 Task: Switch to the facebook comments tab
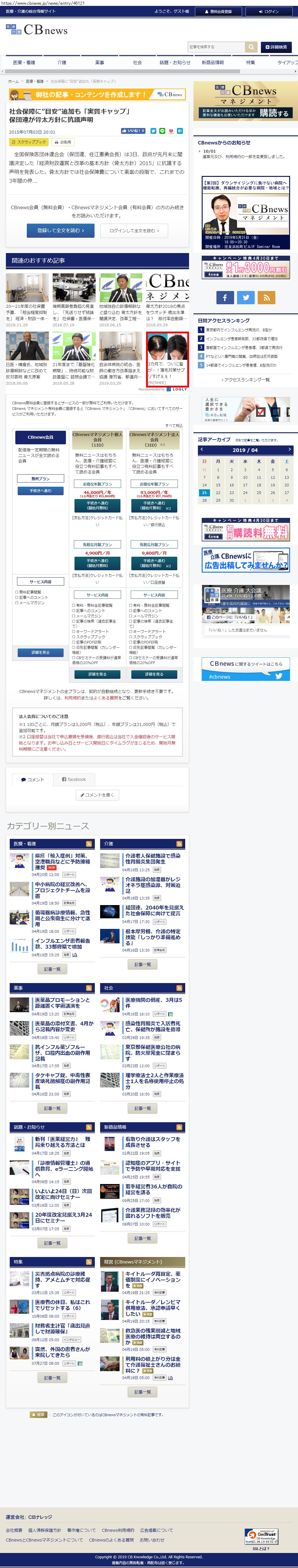pyautogui.click(x=74, y=779)
